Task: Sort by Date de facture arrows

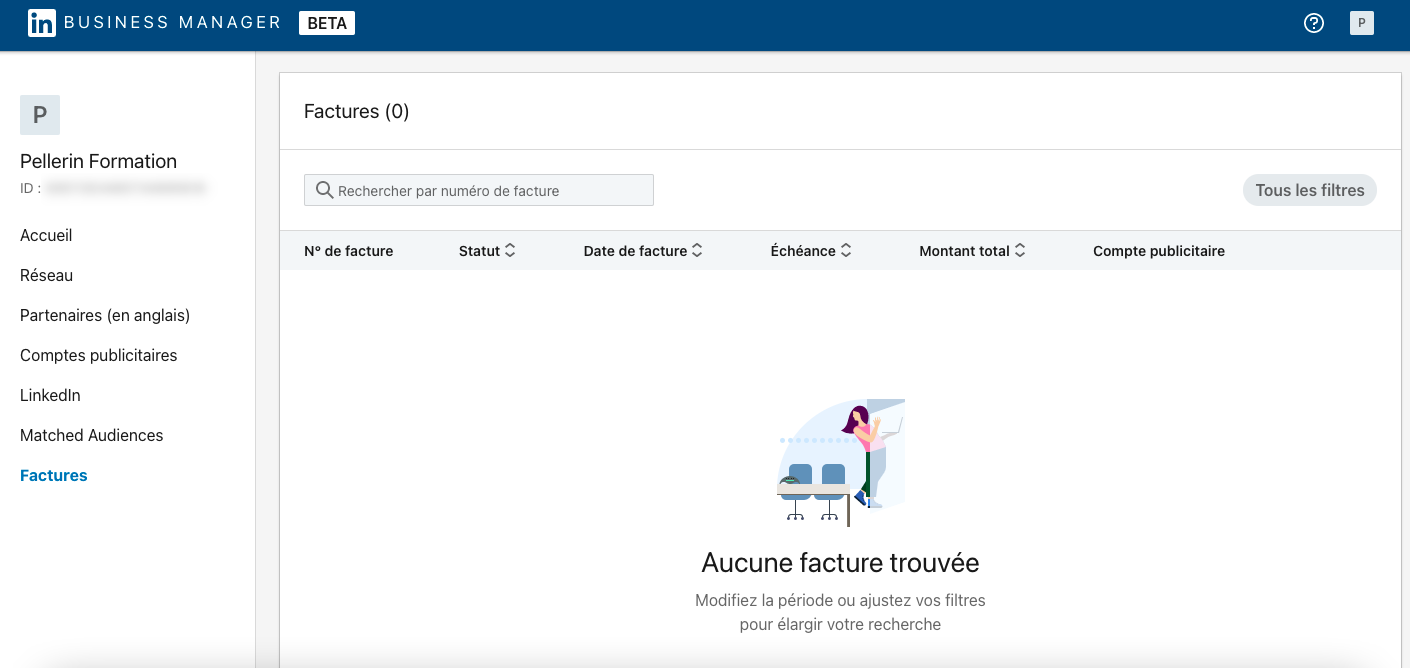Action: tap(697, 251)
